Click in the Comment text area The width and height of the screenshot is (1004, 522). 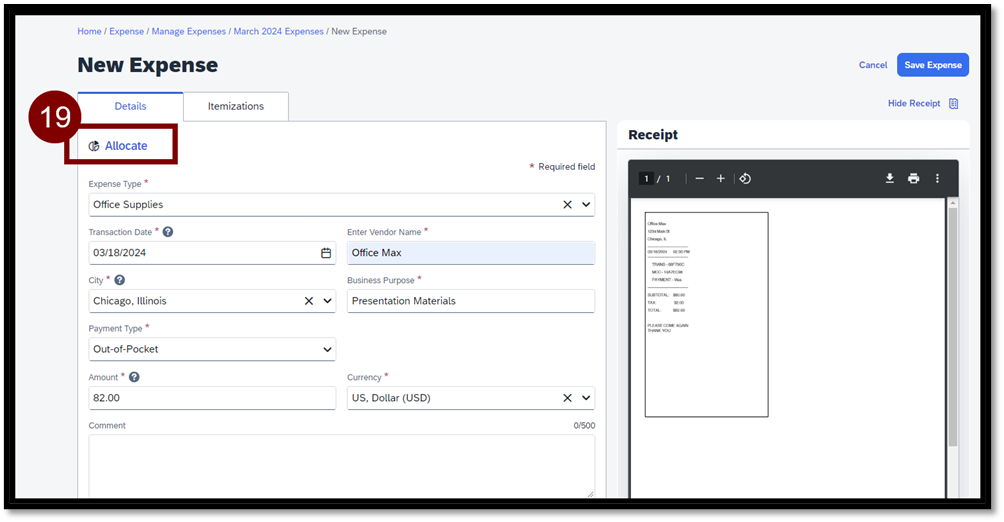(341, 465)
